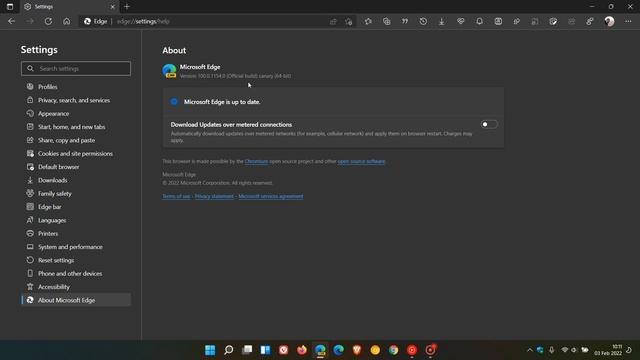Launch Vivaldi from the taskbar

283,350
